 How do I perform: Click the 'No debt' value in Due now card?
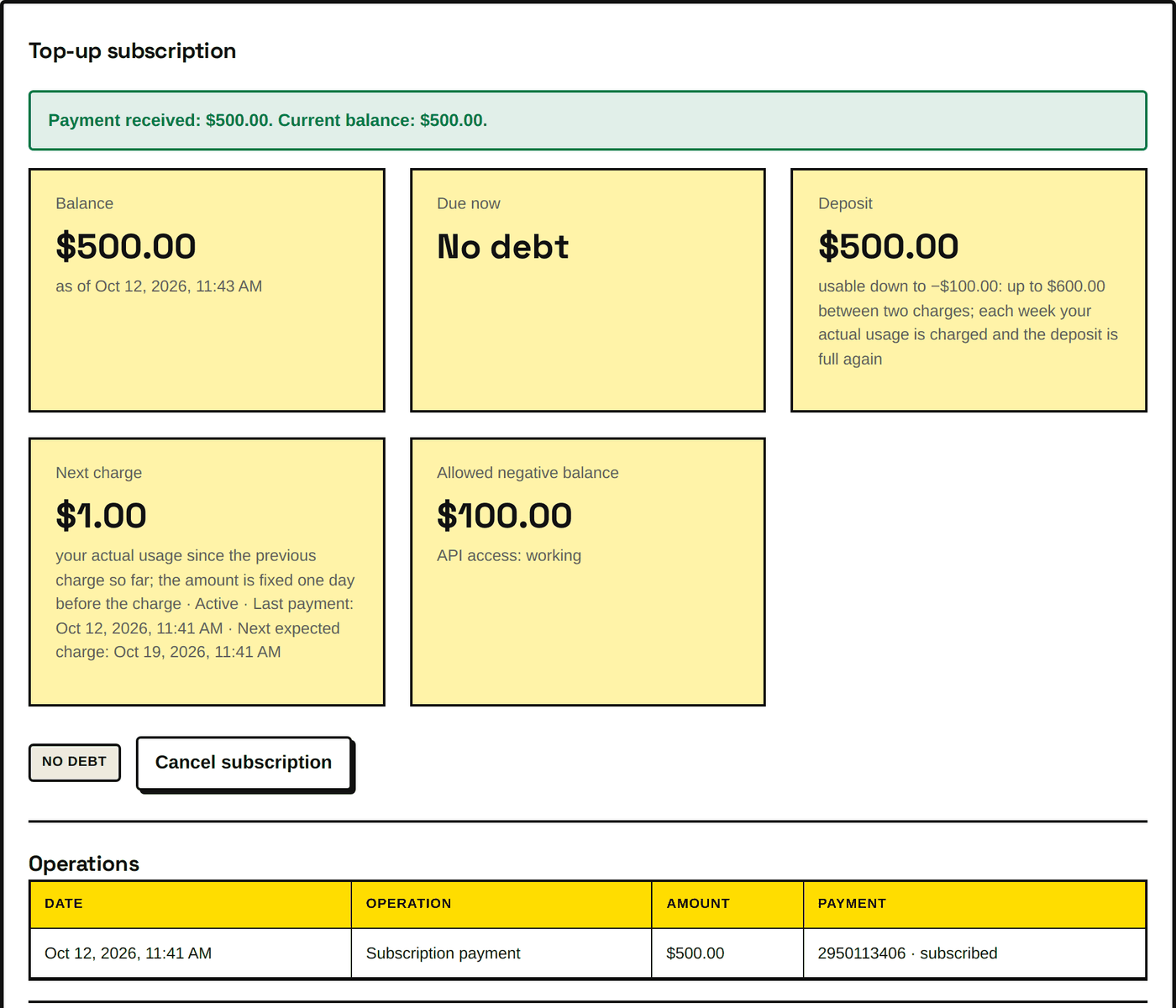502,246
